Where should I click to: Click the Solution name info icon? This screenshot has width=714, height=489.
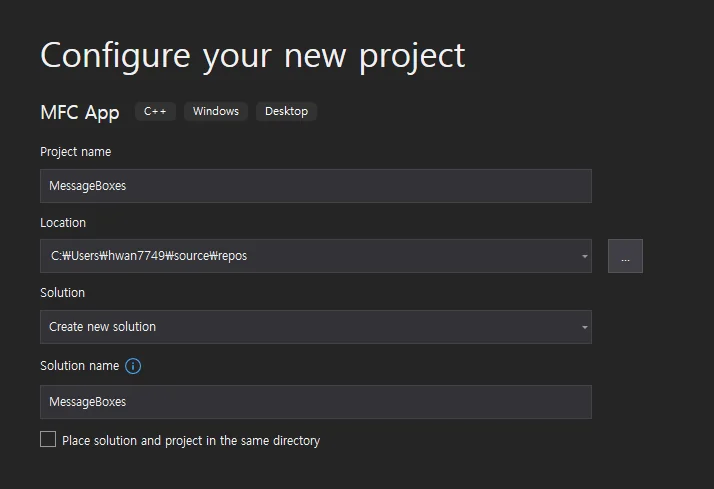[x=133, y=366]
